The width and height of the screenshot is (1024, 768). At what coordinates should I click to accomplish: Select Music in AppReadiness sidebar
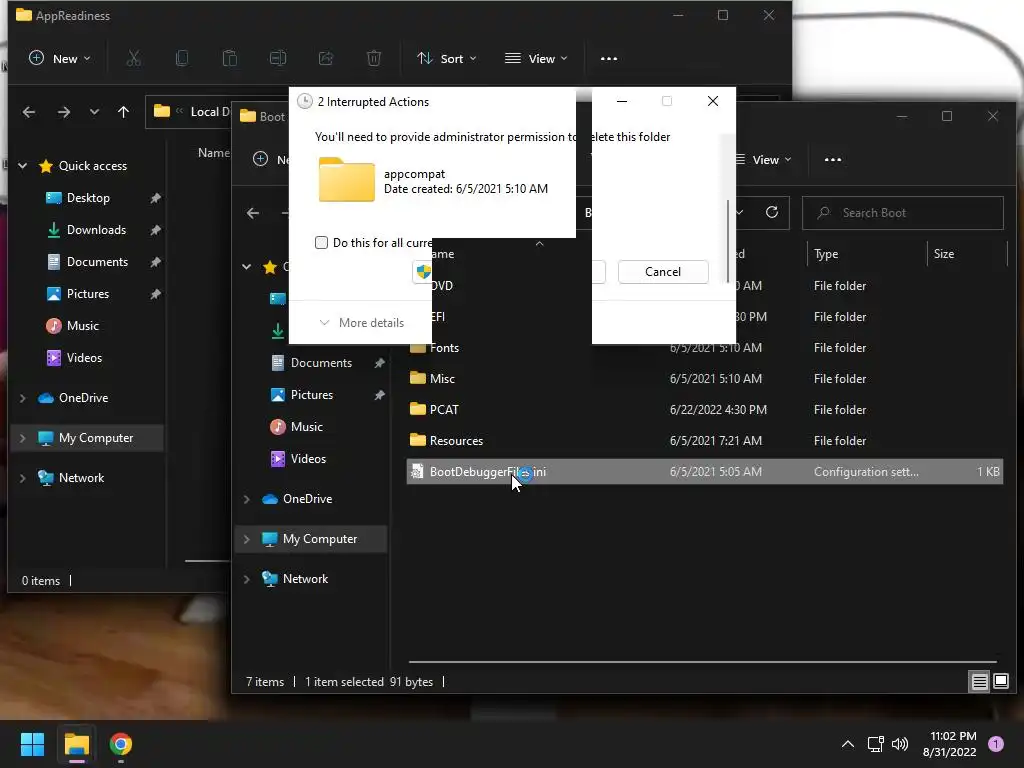82,326
